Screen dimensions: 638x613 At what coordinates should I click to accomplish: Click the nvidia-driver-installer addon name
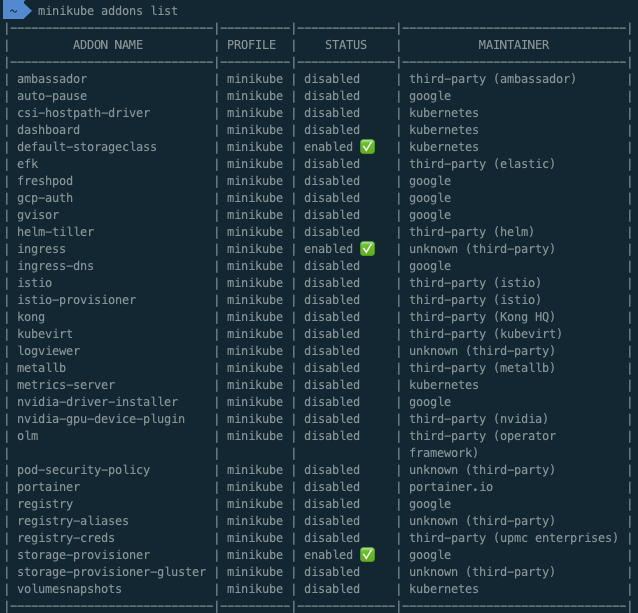[x=98, y=402]
